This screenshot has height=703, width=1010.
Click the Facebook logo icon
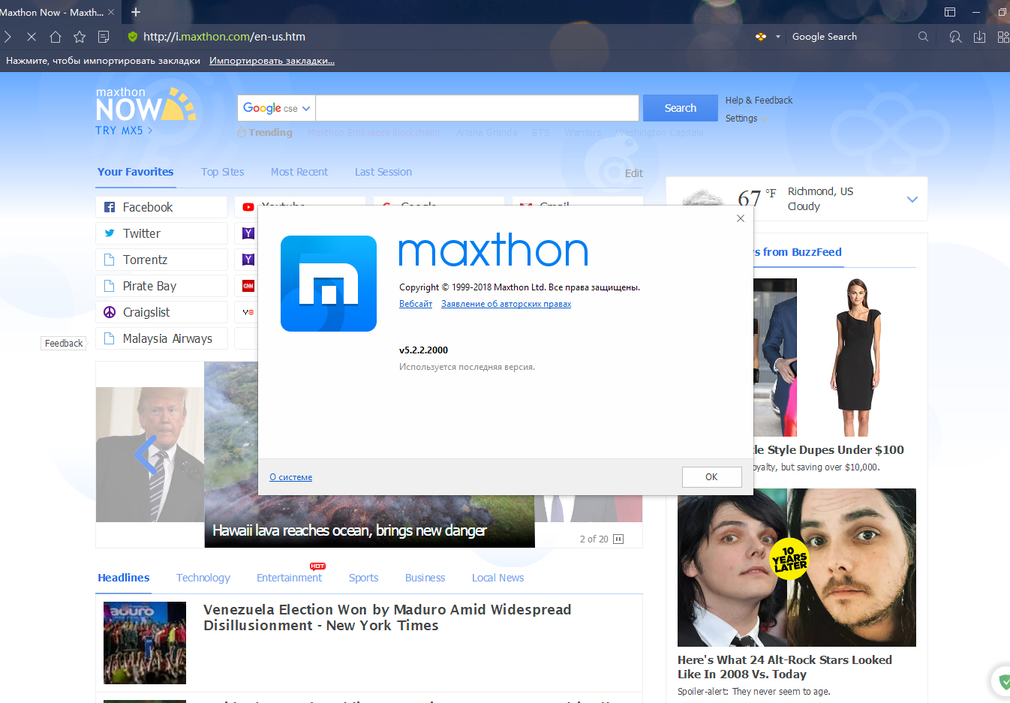tap(110, 207)
